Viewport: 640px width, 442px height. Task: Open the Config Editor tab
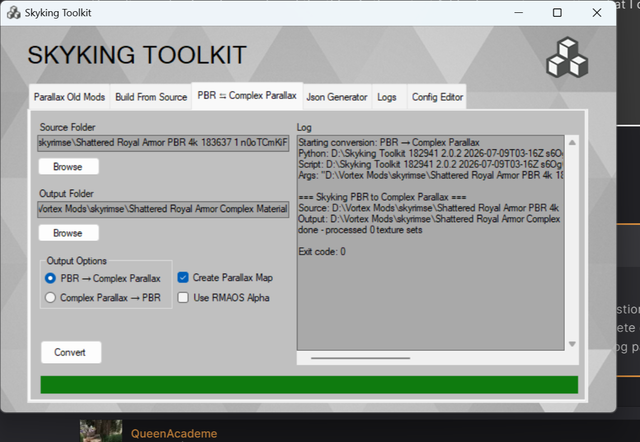pyautogui.click(x=437, y=97)
